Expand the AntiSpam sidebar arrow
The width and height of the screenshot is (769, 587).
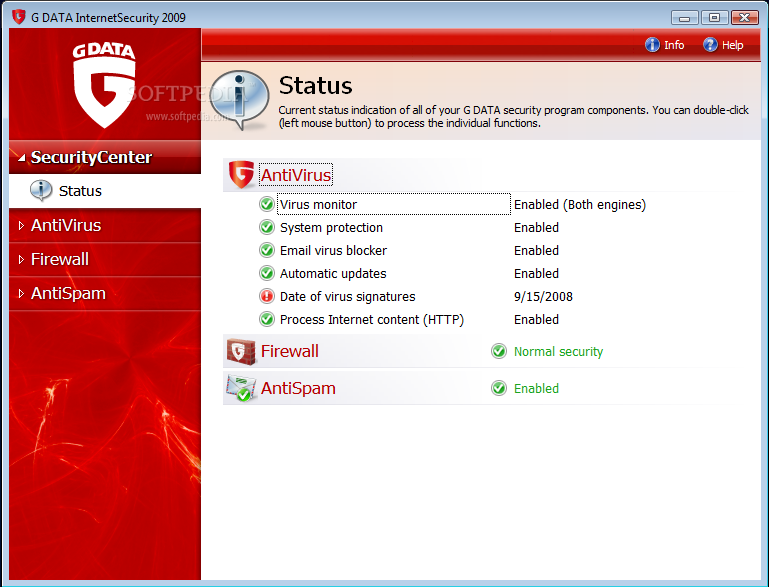point(21,293)
